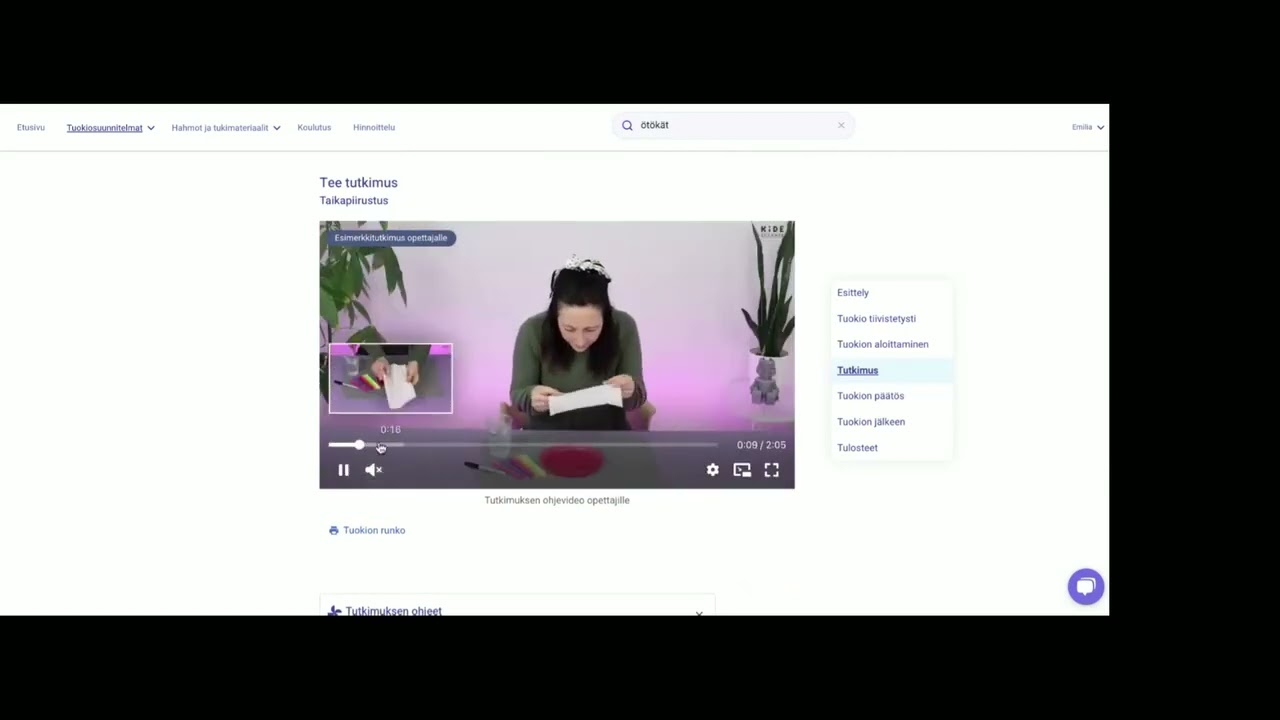This screenshot has width=1280, height=720.
Task: Open video settings gear
Action: (x=712, y=470)
